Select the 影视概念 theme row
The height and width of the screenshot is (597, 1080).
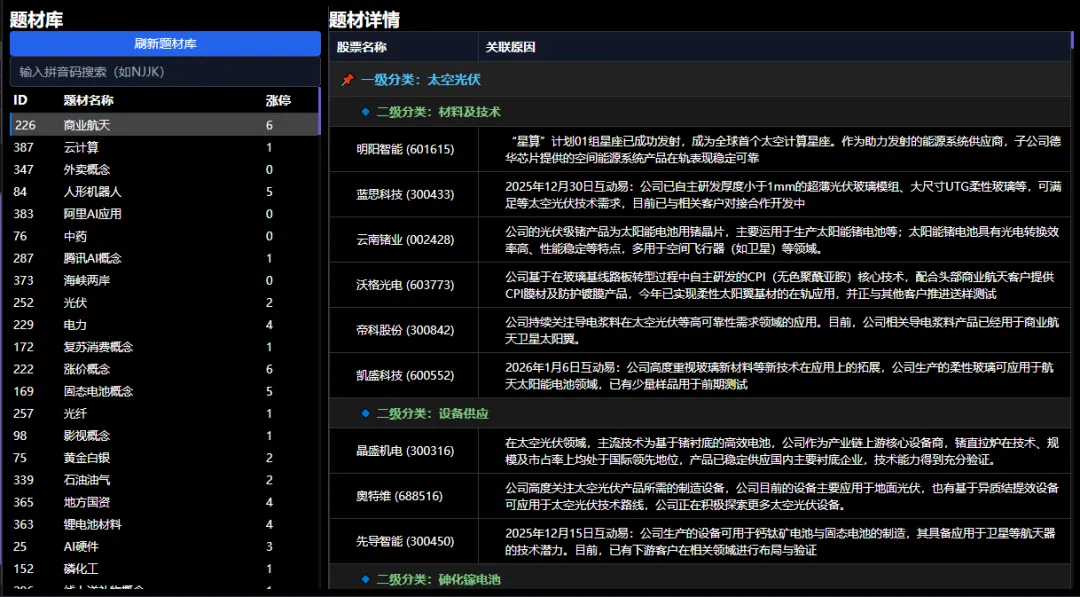click(165, 436)
